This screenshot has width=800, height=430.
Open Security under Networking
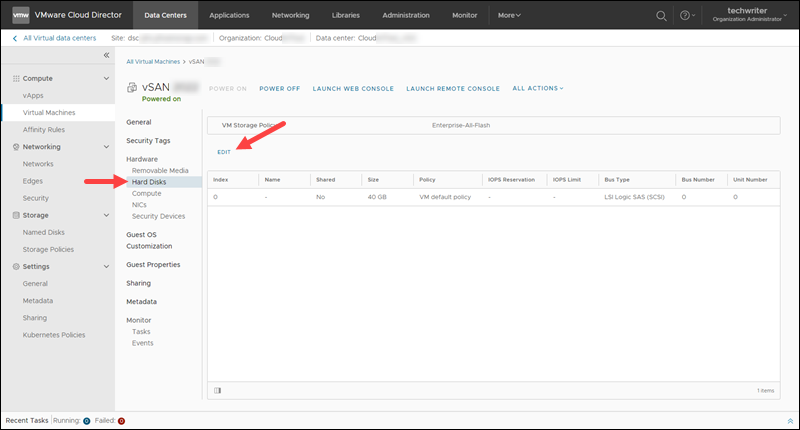tap(36, 198)
